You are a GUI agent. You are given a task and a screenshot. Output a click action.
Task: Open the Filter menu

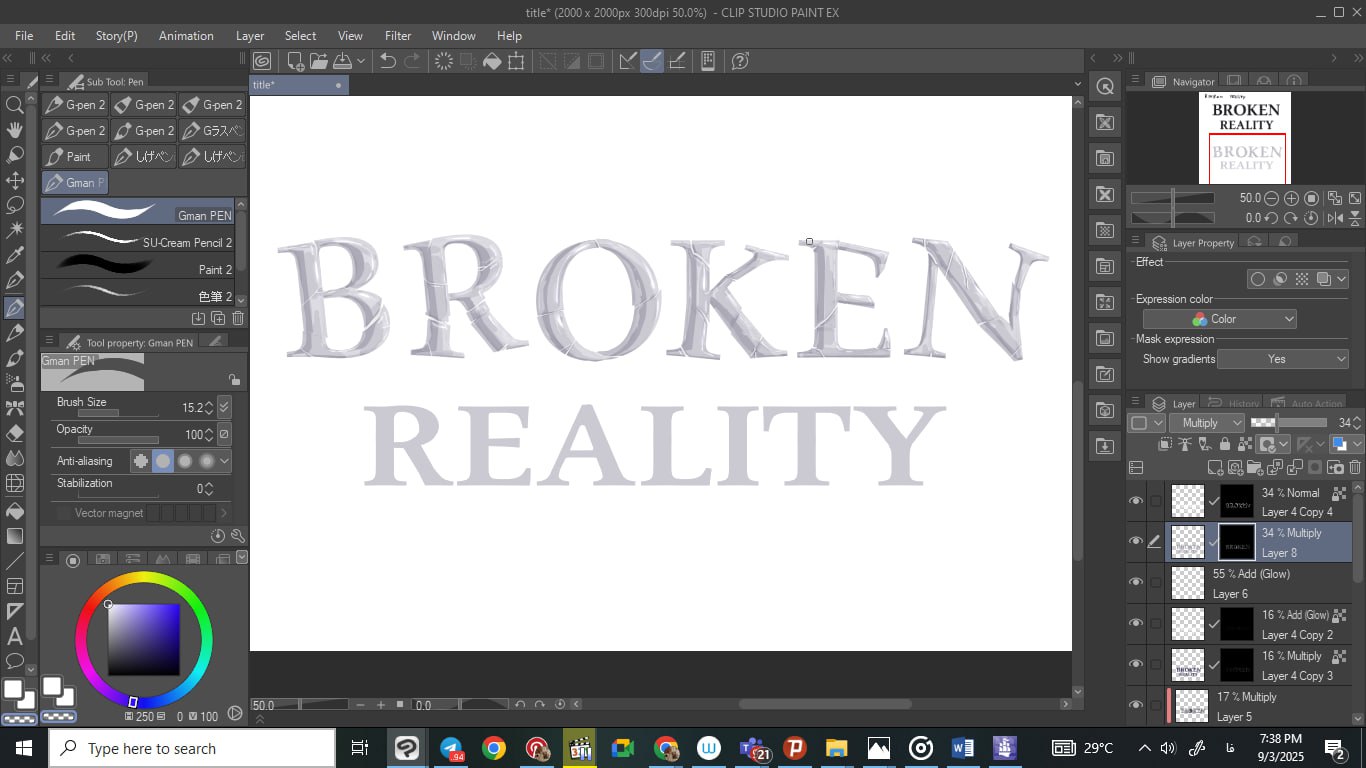398,35
